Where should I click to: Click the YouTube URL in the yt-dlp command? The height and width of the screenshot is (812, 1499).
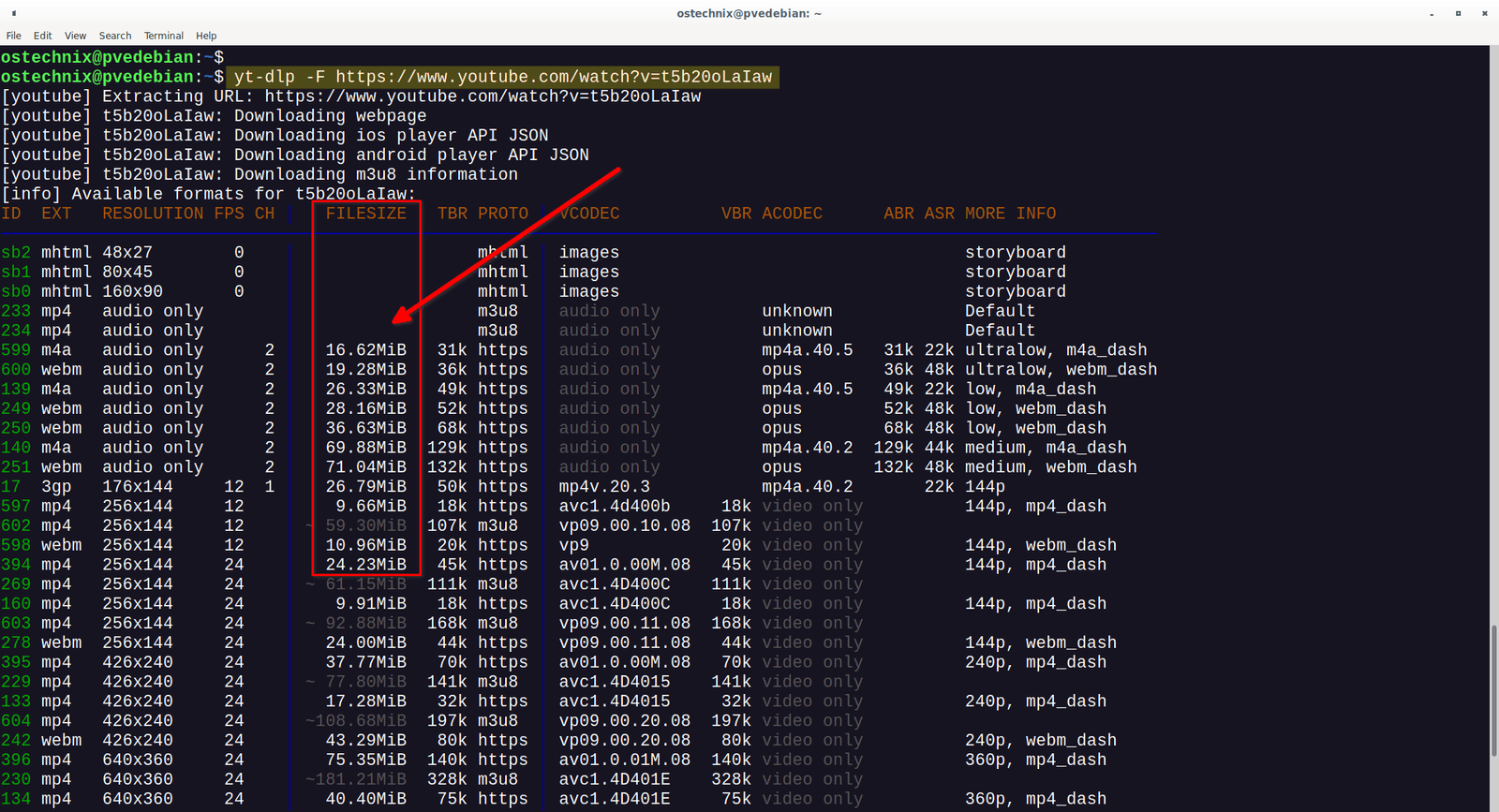(554, 77)
